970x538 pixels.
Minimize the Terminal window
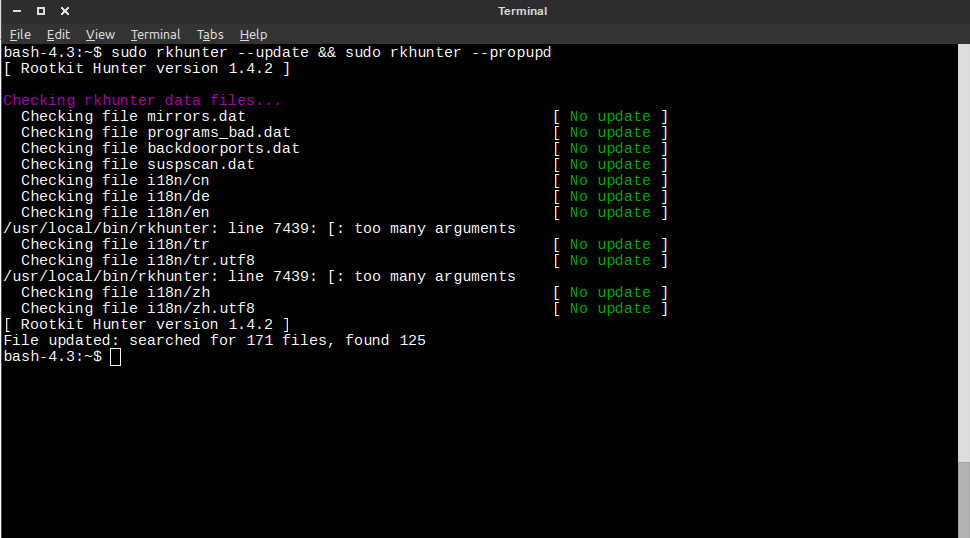point(16,11)
